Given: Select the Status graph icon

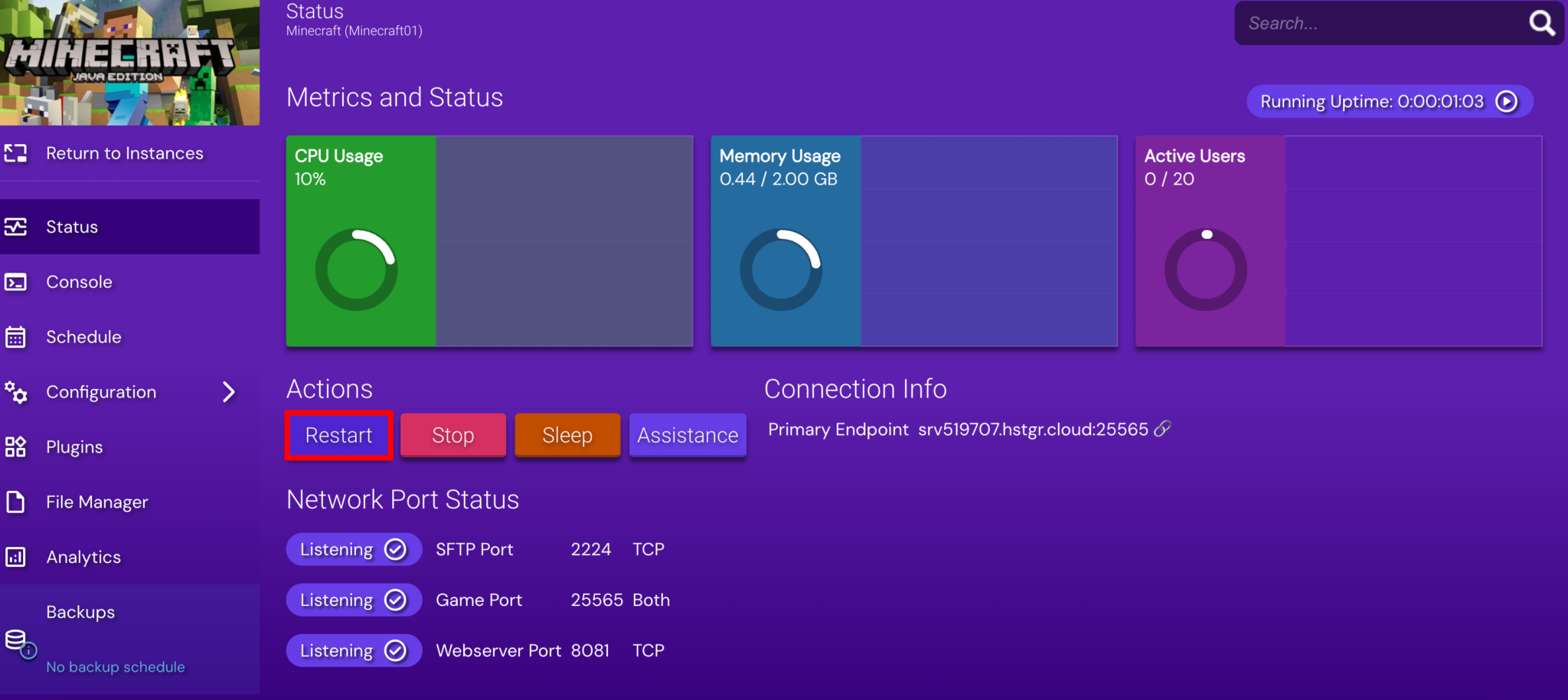Looking at the screenshot, I should click(x=16, y=226).
